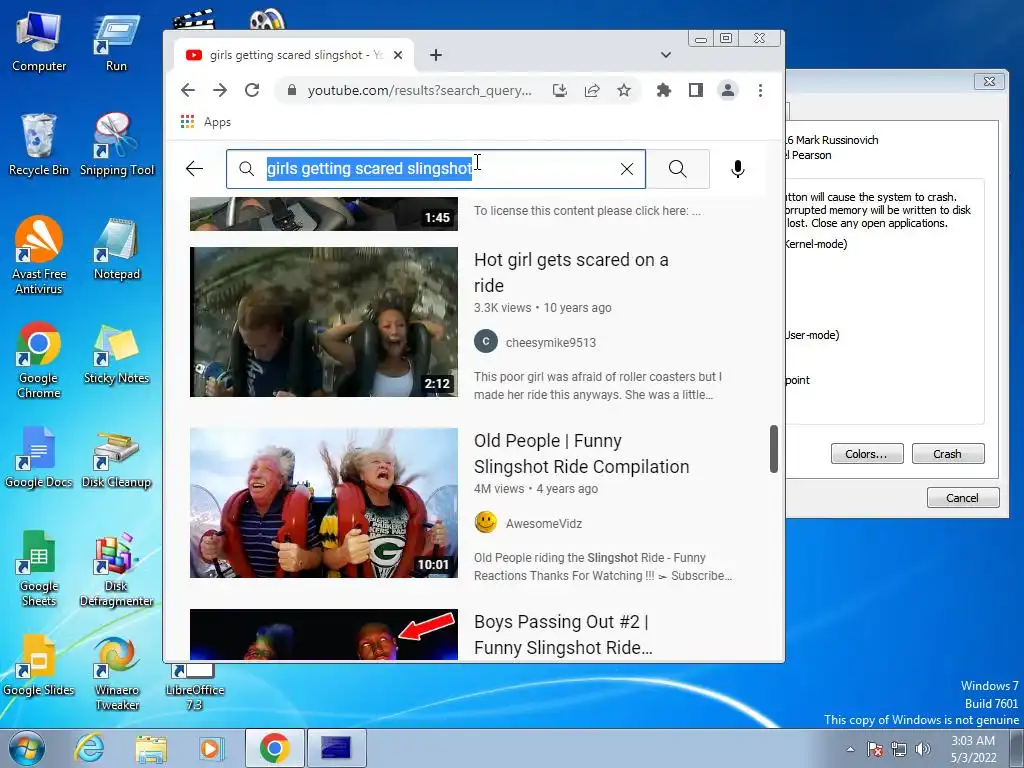Open the Apps shortcut in bookmarks bar

click(x=206, y=122)
